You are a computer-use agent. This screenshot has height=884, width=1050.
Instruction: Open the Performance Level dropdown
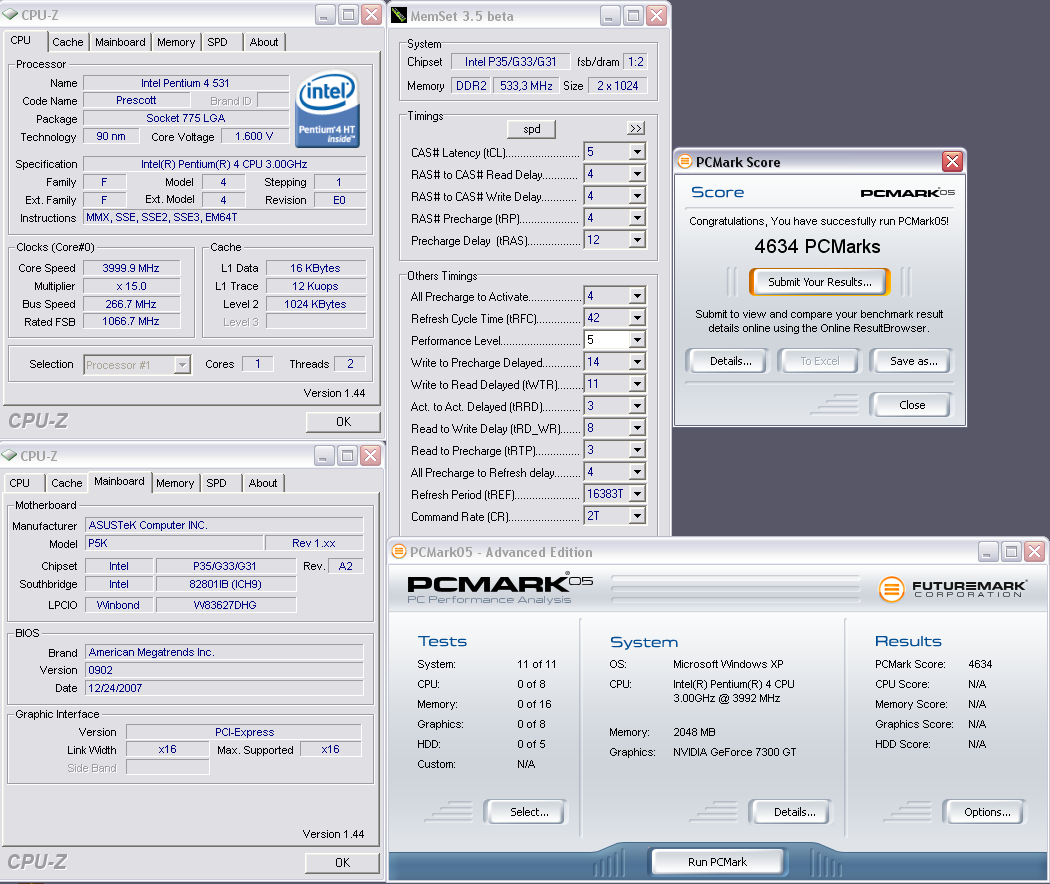(x=637, y=340)
